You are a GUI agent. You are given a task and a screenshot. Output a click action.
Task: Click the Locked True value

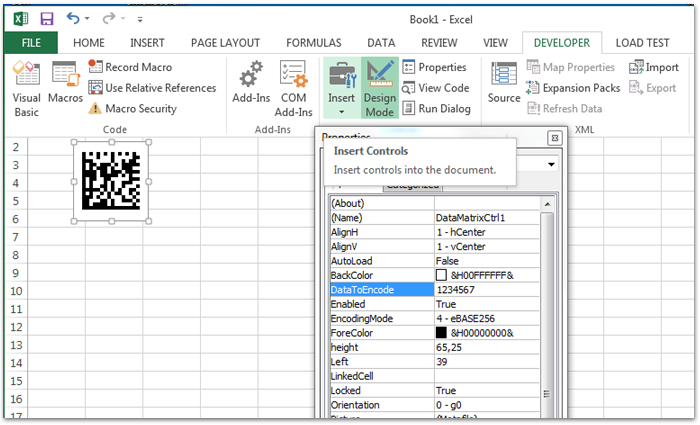pyautogui.click(x=487, y=390)
